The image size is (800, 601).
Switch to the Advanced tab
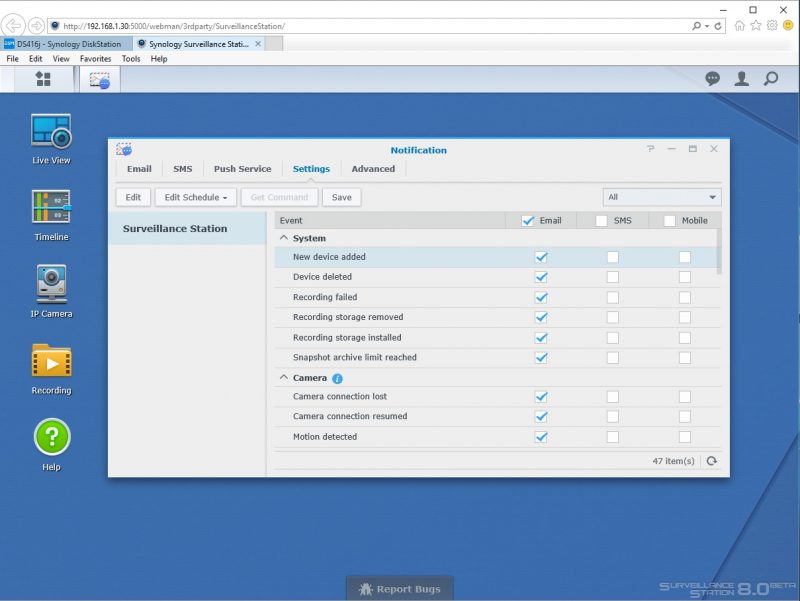[x=373, y=169]
